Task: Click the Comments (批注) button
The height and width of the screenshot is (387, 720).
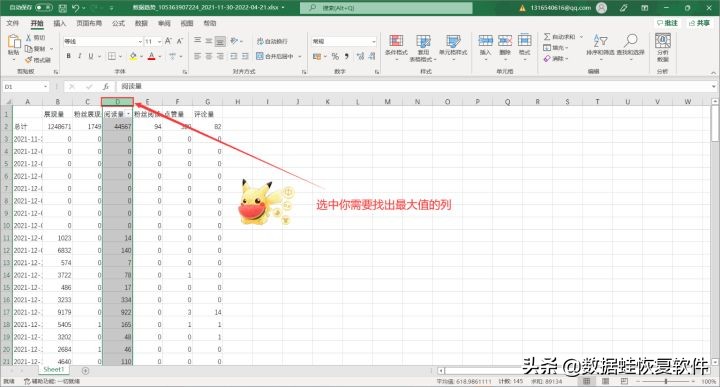Action: pyautogui.click(x=668, y=23)
